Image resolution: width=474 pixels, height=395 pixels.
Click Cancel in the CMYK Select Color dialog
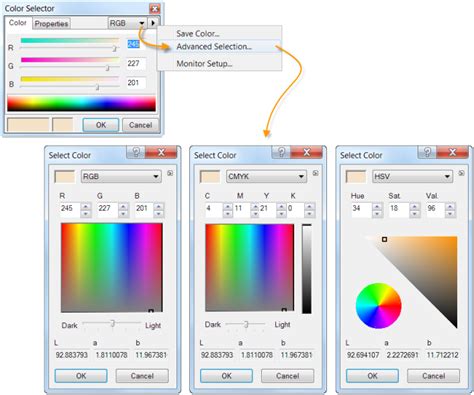287,376
